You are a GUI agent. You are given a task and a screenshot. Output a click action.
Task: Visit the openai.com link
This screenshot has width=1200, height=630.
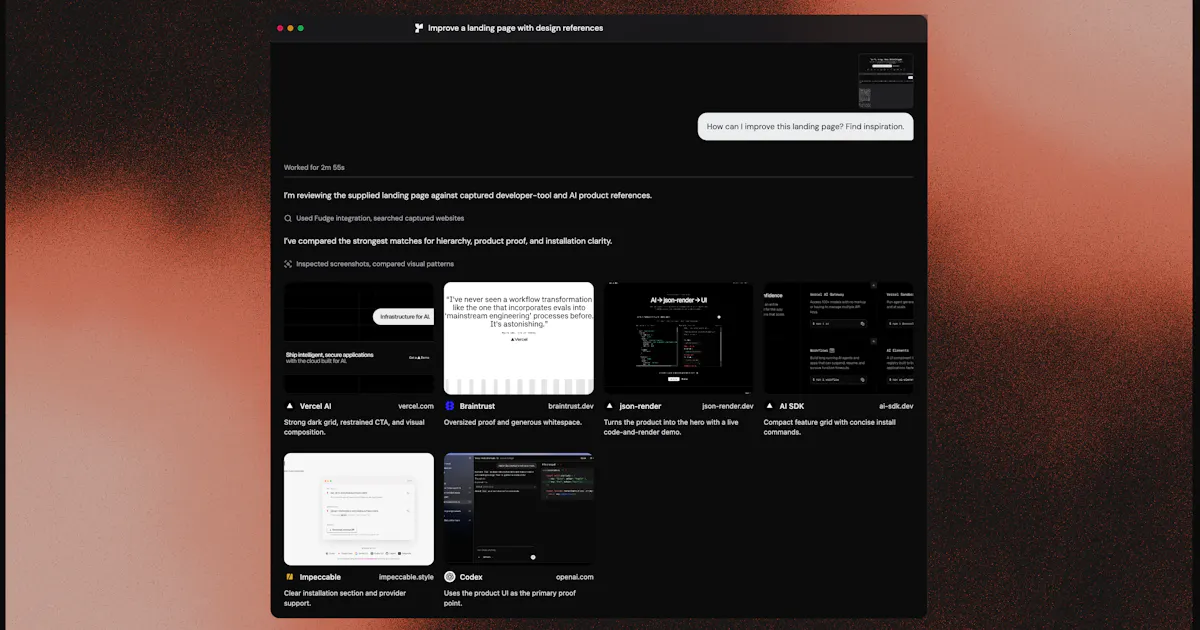point(575,577)
